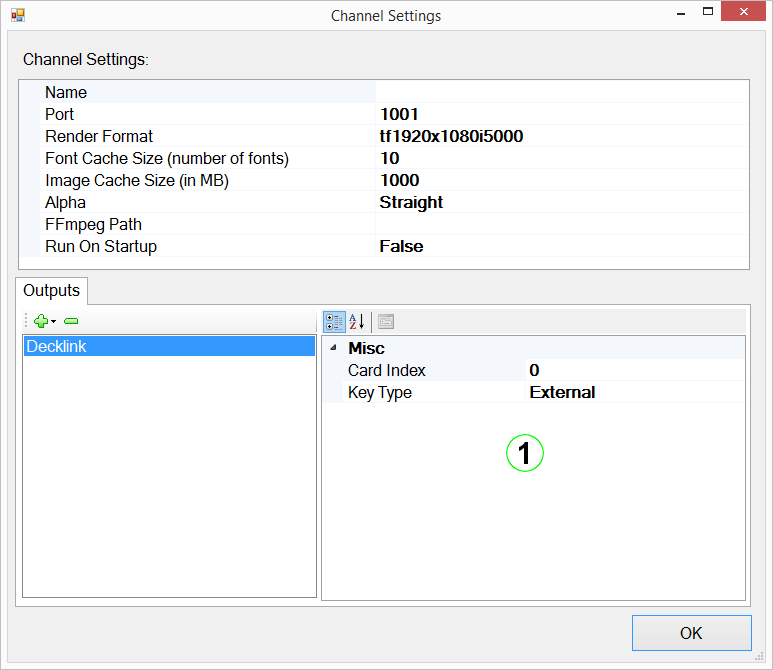Edit the empty Name value field
The image size is (773, 670).
pos(560,92)
